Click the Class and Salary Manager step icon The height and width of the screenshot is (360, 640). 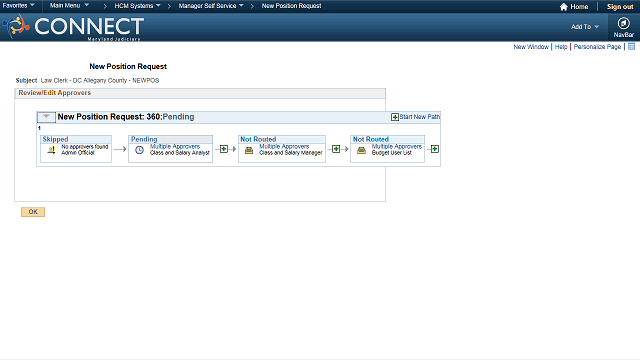click(249, 150)
